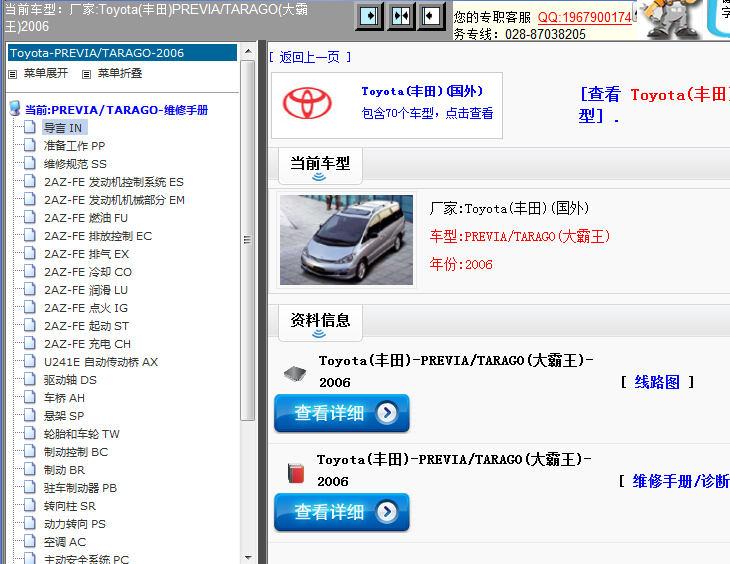
Task: Open 动力转向 PS chapter
Action: [74, 524]
